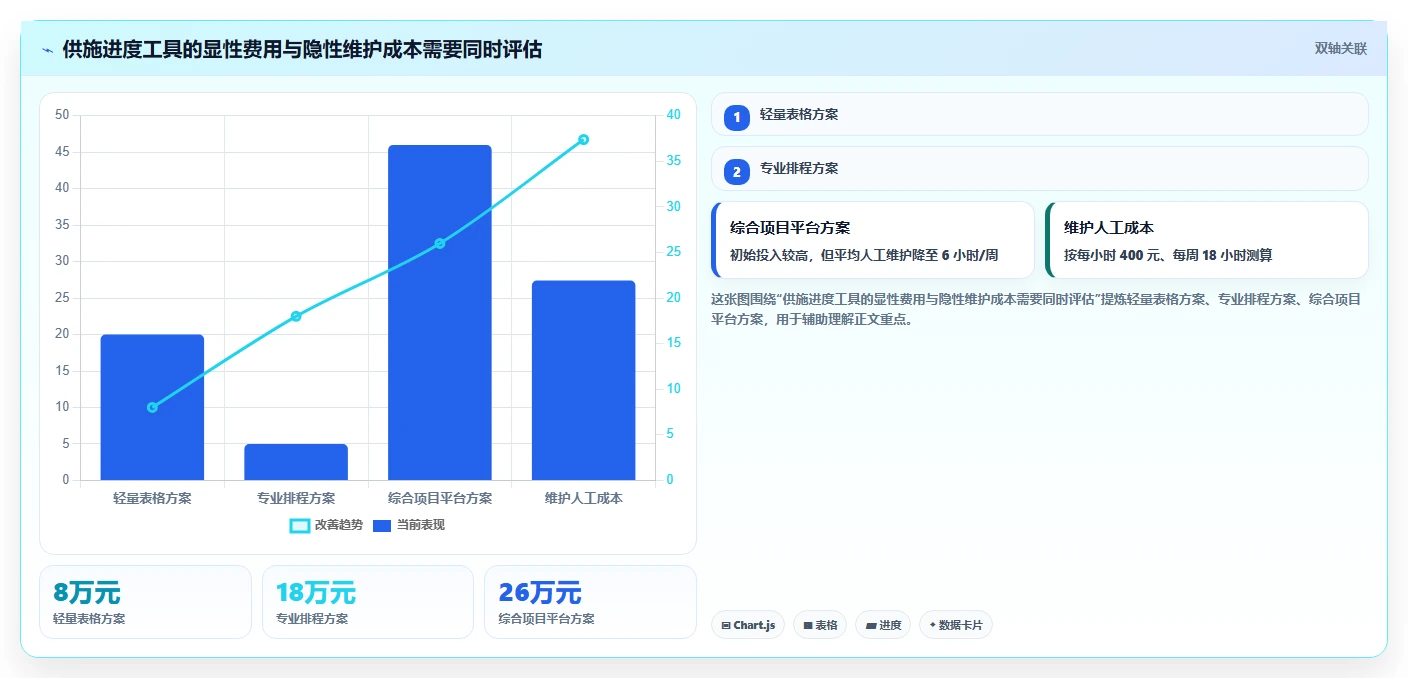Click the 双轴关联 label in header

pyautogui.click(x=1340, y=49)
